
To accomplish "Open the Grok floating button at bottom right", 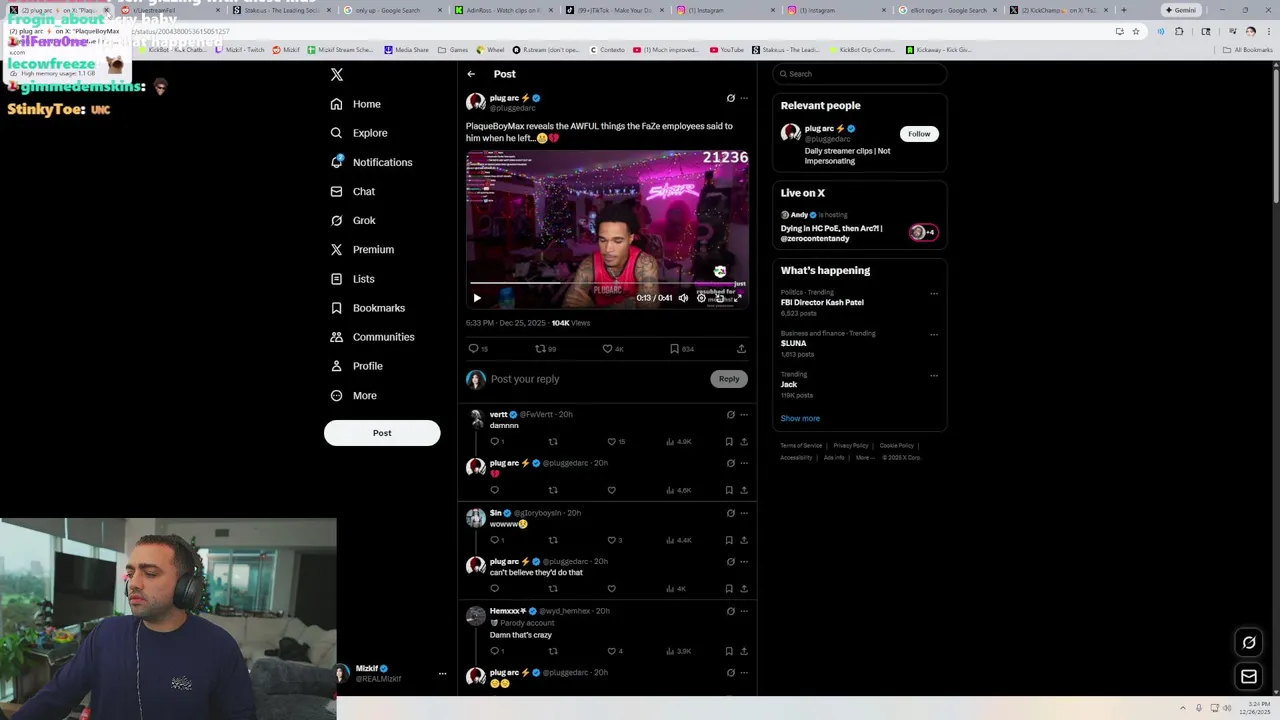I will 1249,643.
